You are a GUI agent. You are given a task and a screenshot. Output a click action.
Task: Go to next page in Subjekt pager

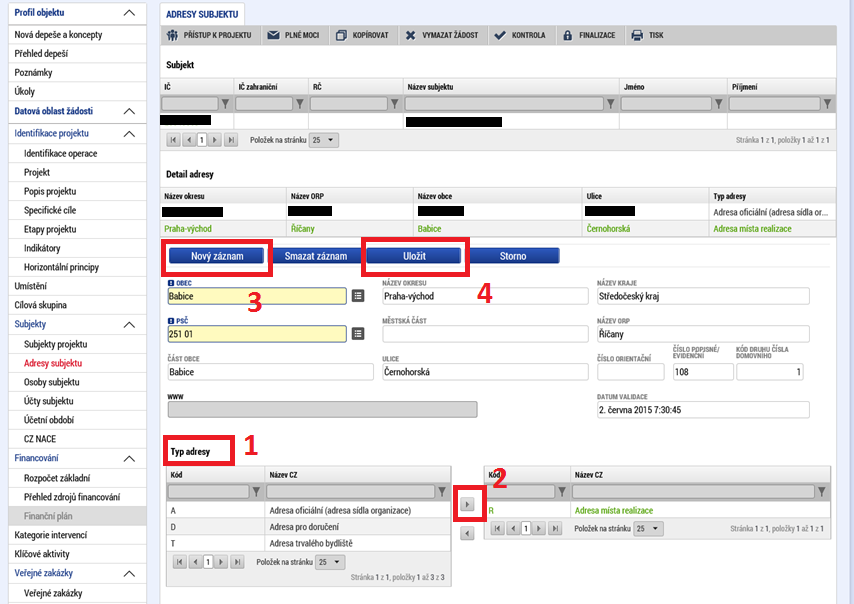215,140
